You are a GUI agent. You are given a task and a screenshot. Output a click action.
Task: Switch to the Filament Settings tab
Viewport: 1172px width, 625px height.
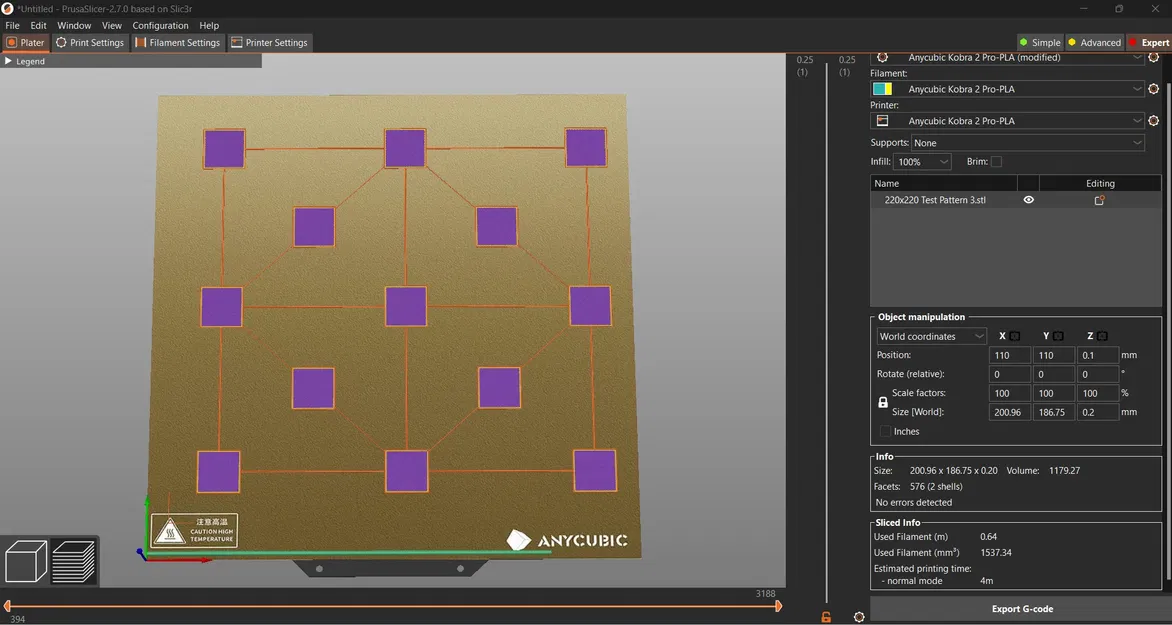(177, 43)
